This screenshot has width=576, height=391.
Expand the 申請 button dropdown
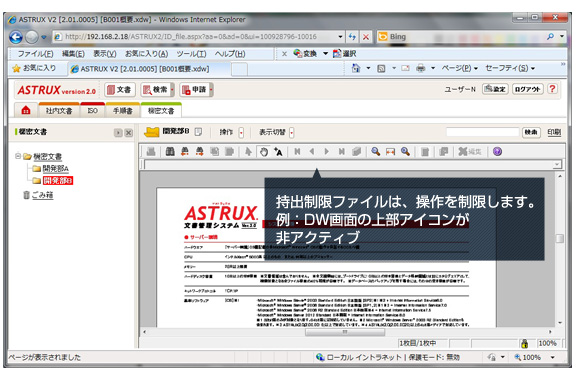click(x=211, y=89)
